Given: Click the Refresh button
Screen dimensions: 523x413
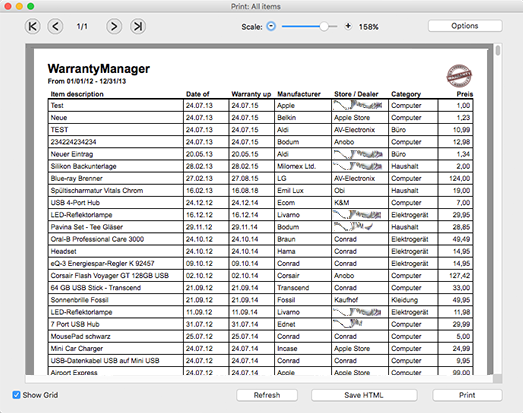Looking at the screenshot, I should tap(267, 395).
